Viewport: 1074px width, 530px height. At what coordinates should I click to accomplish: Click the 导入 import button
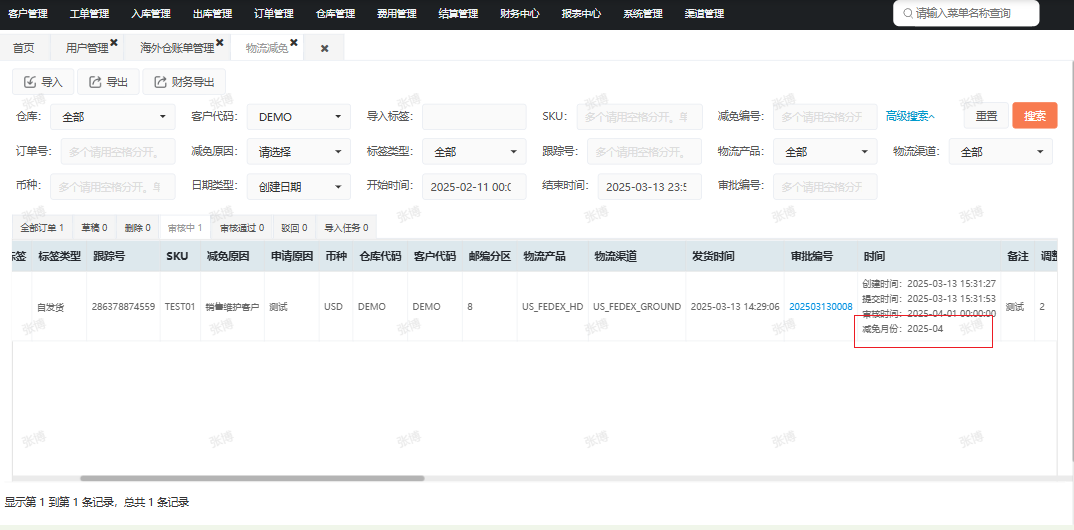pos(43,82)
